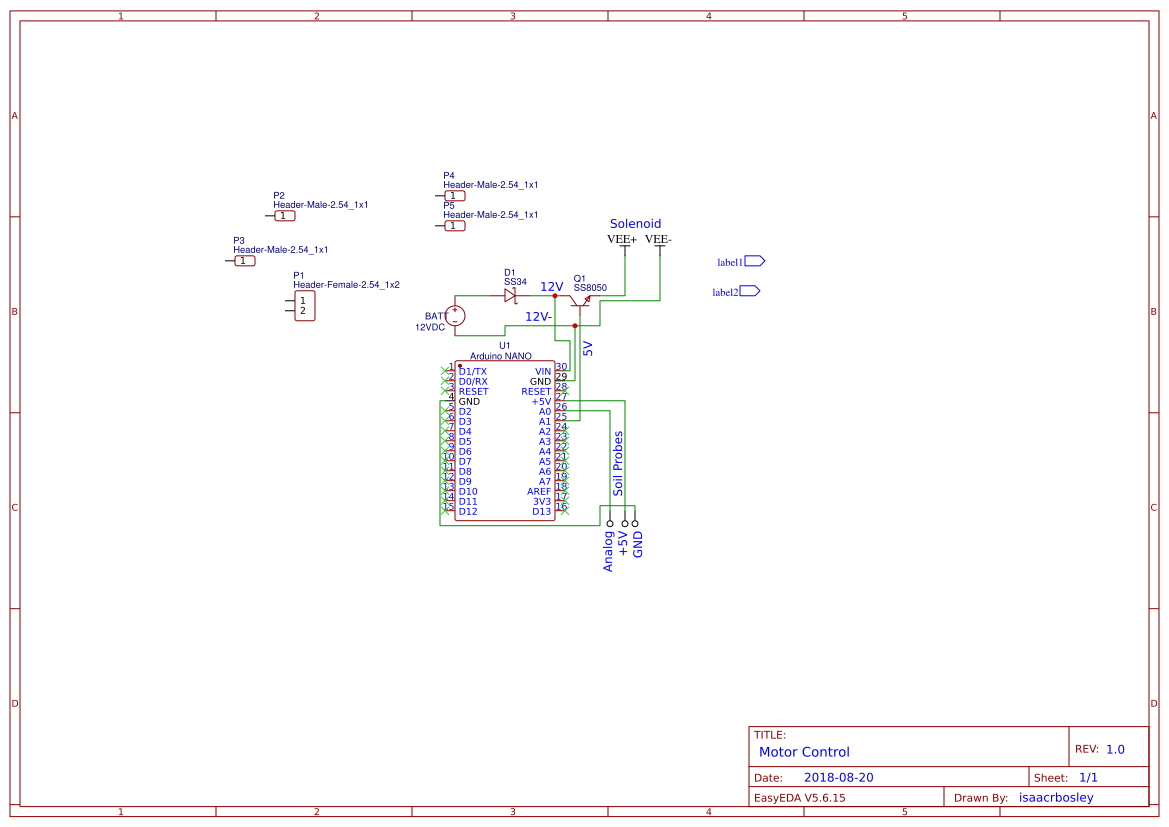1169x827 pixels.
Task: Select the Q1 SS8050 transistor symbol
Action: click(580, 302)
